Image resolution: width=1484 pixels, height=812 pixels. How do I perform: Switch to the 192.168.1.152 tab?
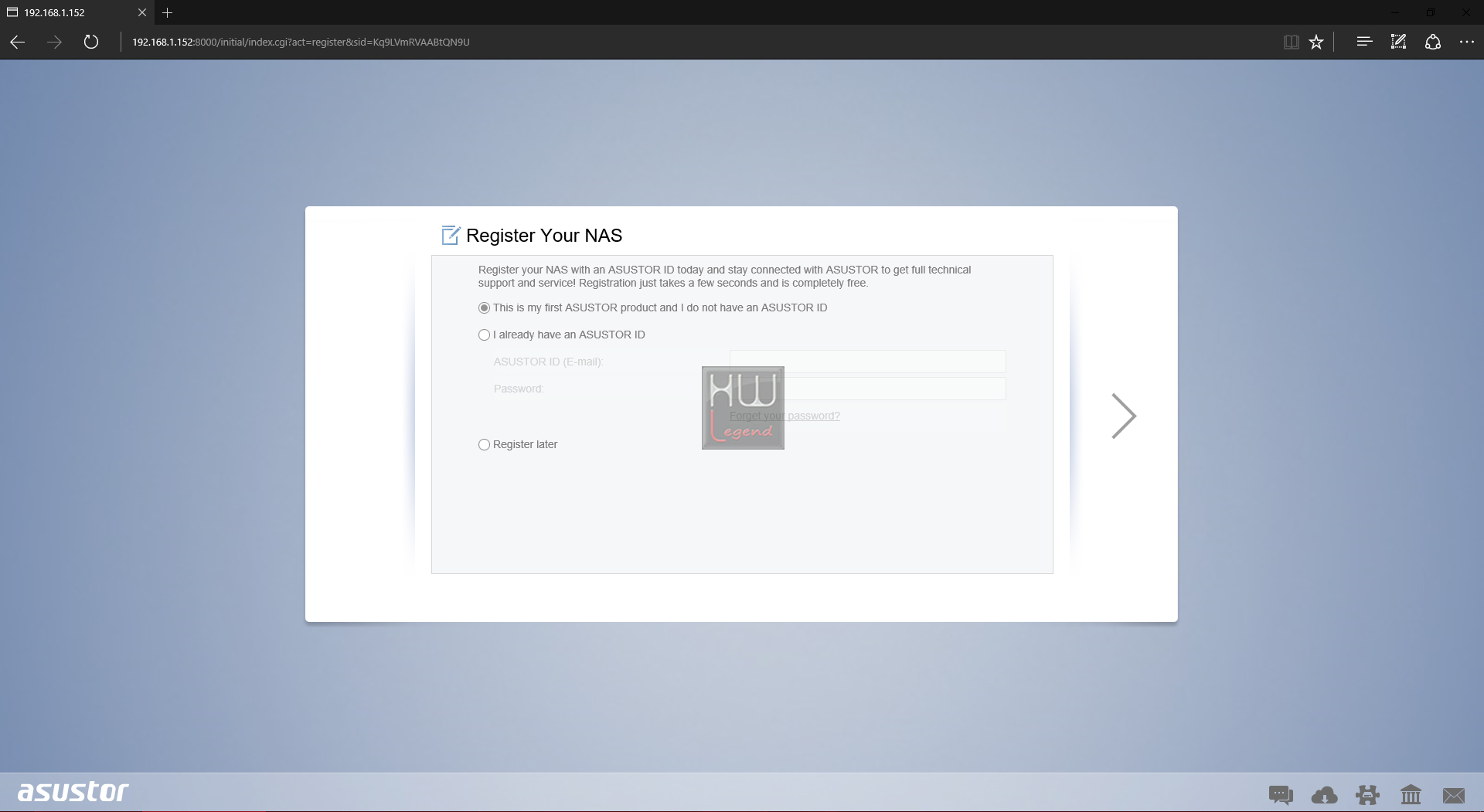point(77,12)
